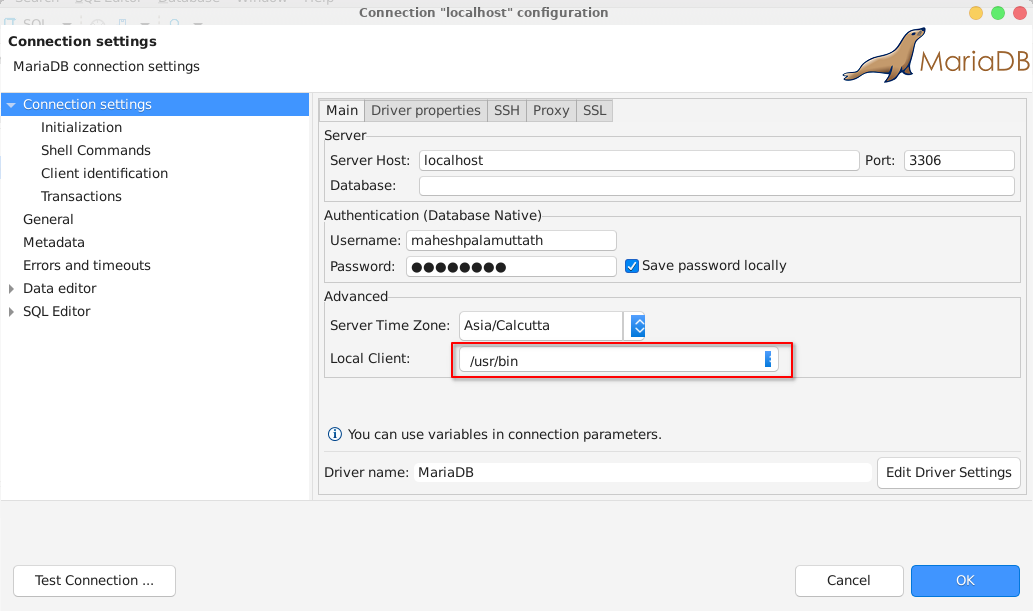Select Errors and timeouts item
This screenshot has height=611, width=1033.
click(x=87, y=266)
